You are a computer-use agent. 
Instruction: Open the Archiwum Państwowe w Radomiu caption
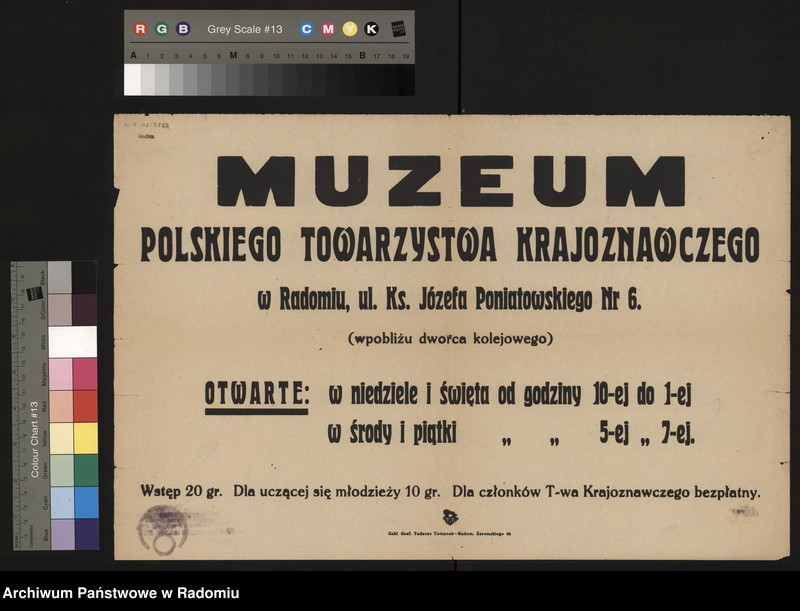[x=121, y=592]
